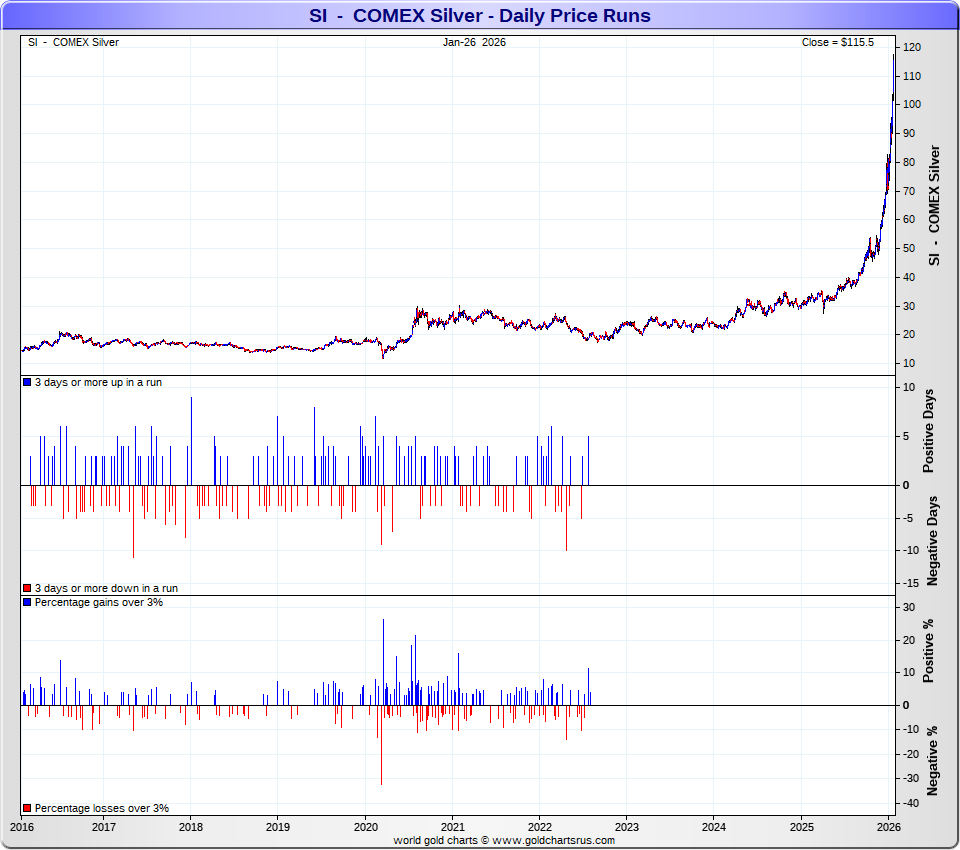Click the 'SI - COMEX Silver' top-left label

coord(73,42)
